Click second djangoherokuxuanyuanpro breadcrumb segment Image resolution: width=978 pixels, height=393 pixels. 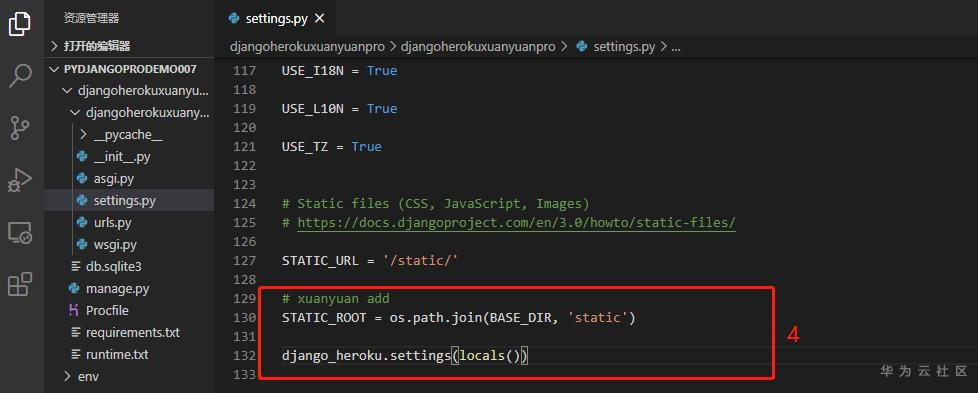coord(478,47)
